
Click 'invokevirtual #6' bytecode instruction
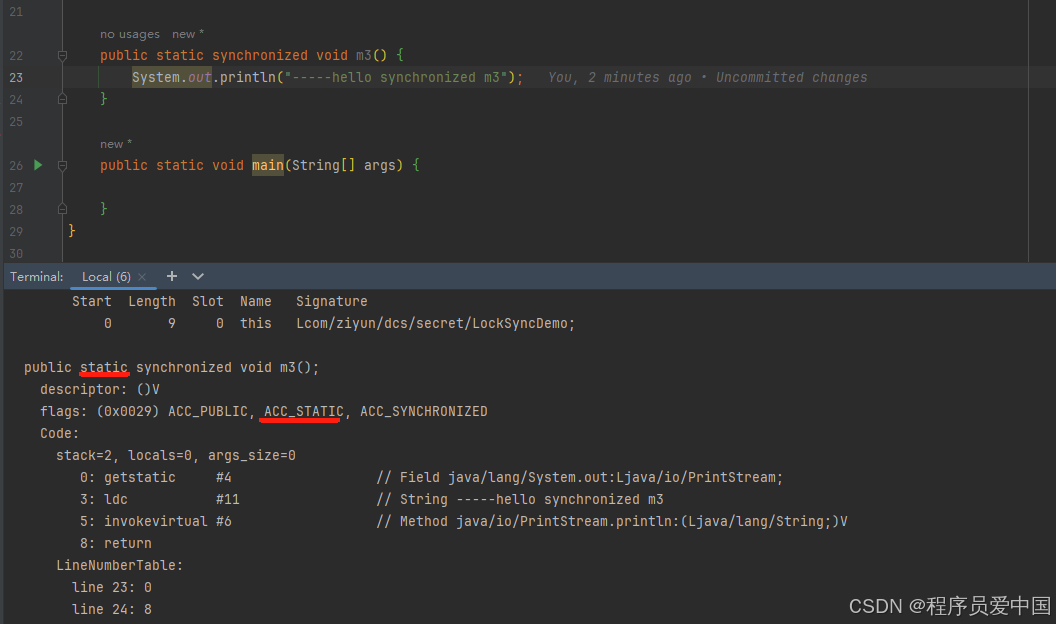(x=168, y=521)
